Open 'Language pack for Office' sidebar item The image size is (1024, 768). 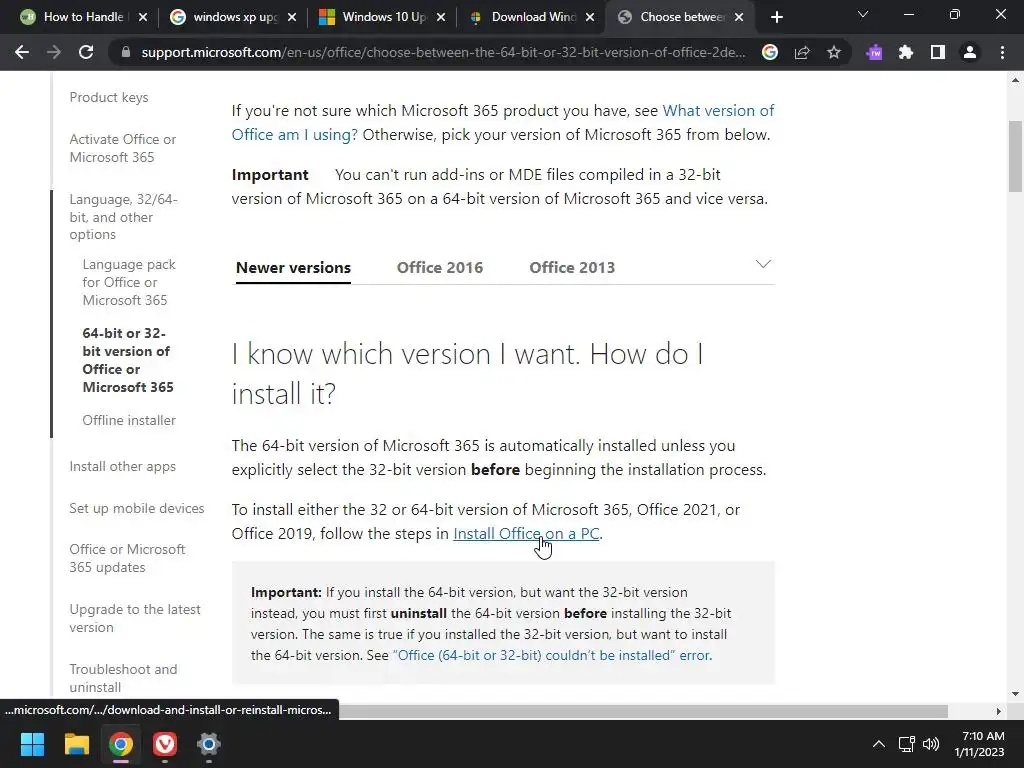pyautogui.click(x=129, y=282)
